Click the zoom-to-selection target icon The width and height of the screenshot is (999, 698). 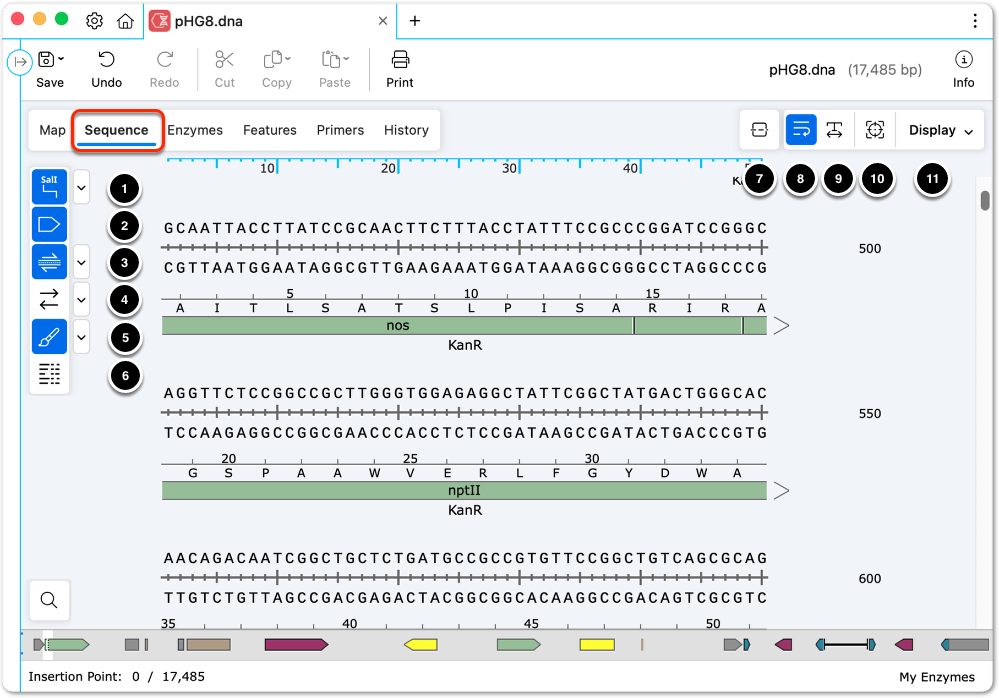point(875,130)
